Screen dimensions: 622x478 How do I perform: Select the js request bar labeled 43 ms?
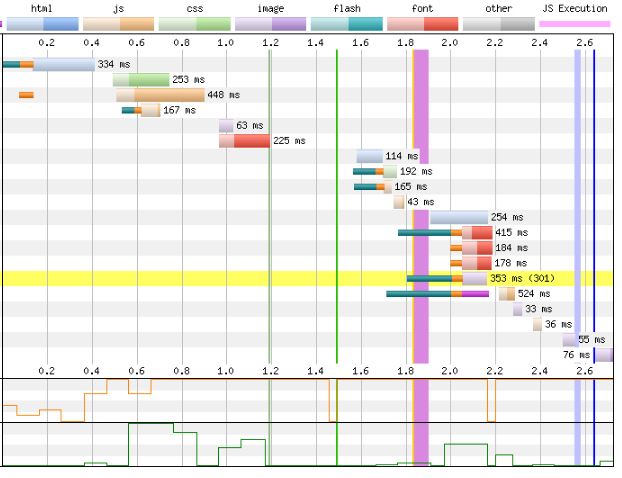point(399,202)
